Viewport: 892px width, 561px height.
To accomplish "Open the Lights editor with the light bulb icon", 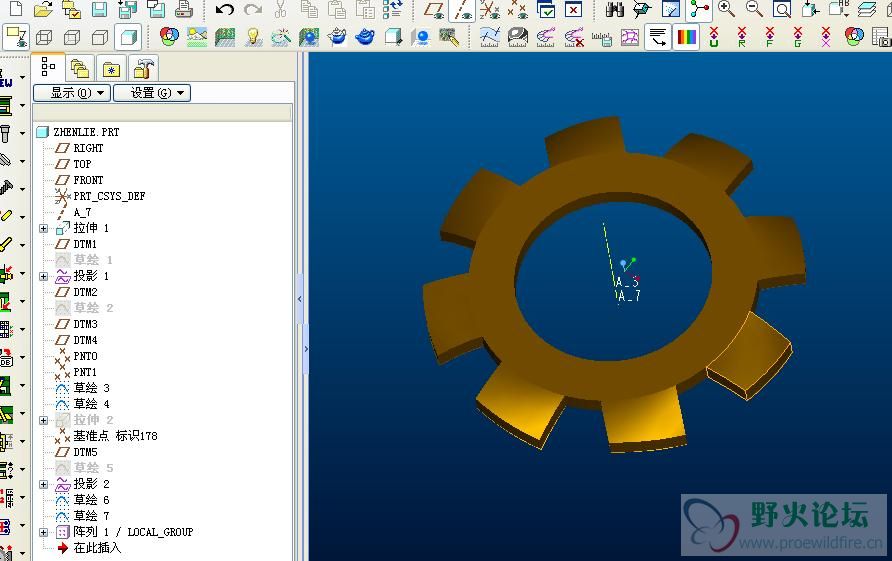I will 253,38.
